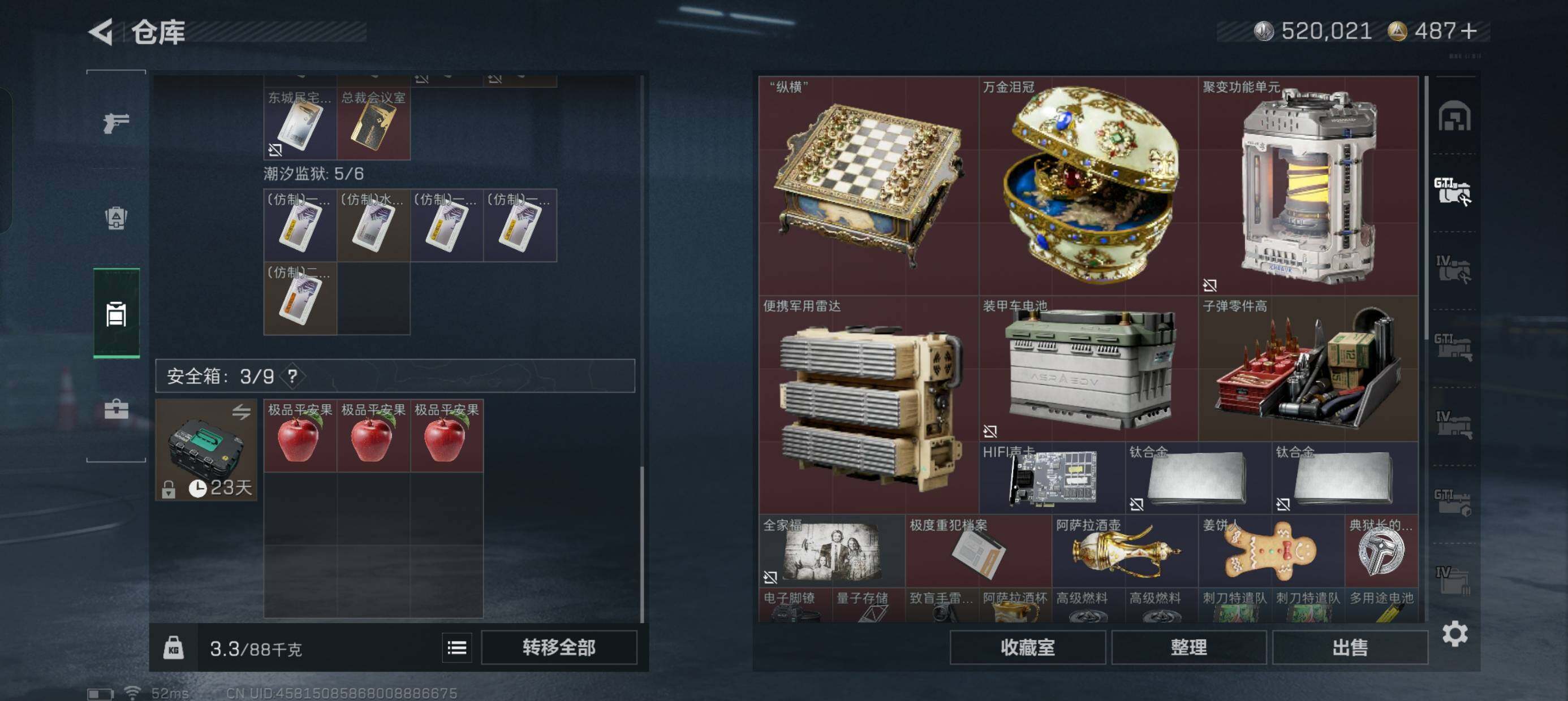Go back using the arrow beside 仓库
Image resolution: width=1568 pixels, height=701 pixels.
[101, 32]
